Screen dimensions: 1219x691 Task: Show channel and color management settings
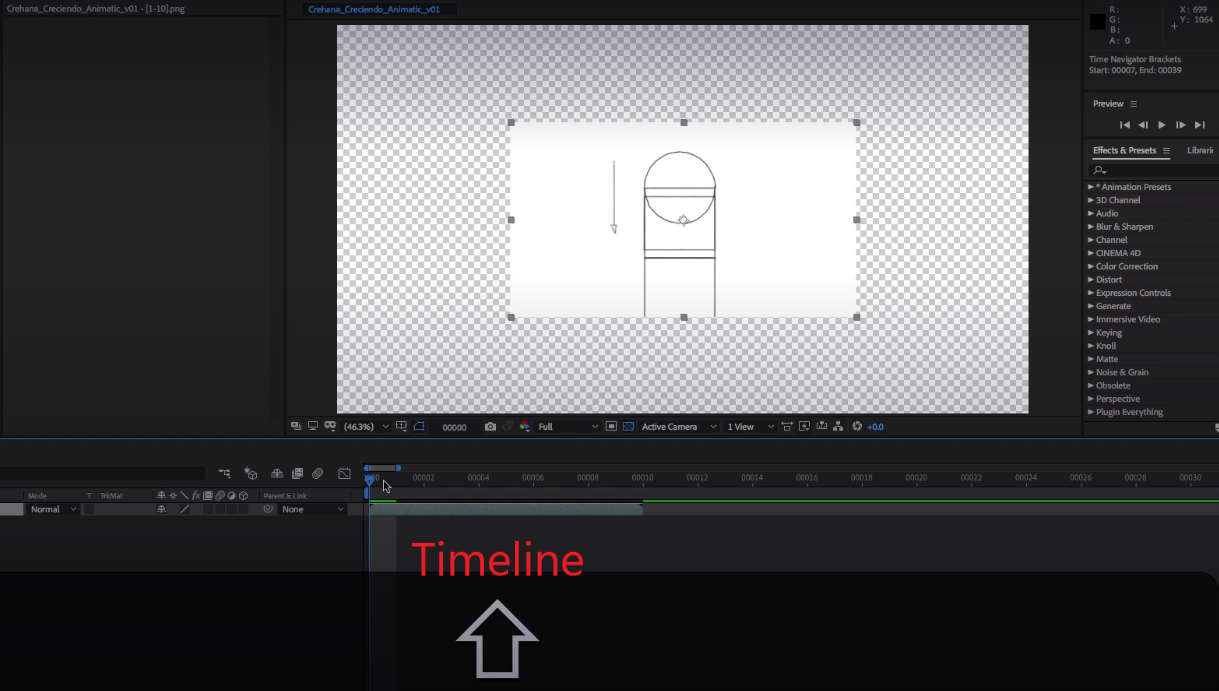[x=526, y=426]
